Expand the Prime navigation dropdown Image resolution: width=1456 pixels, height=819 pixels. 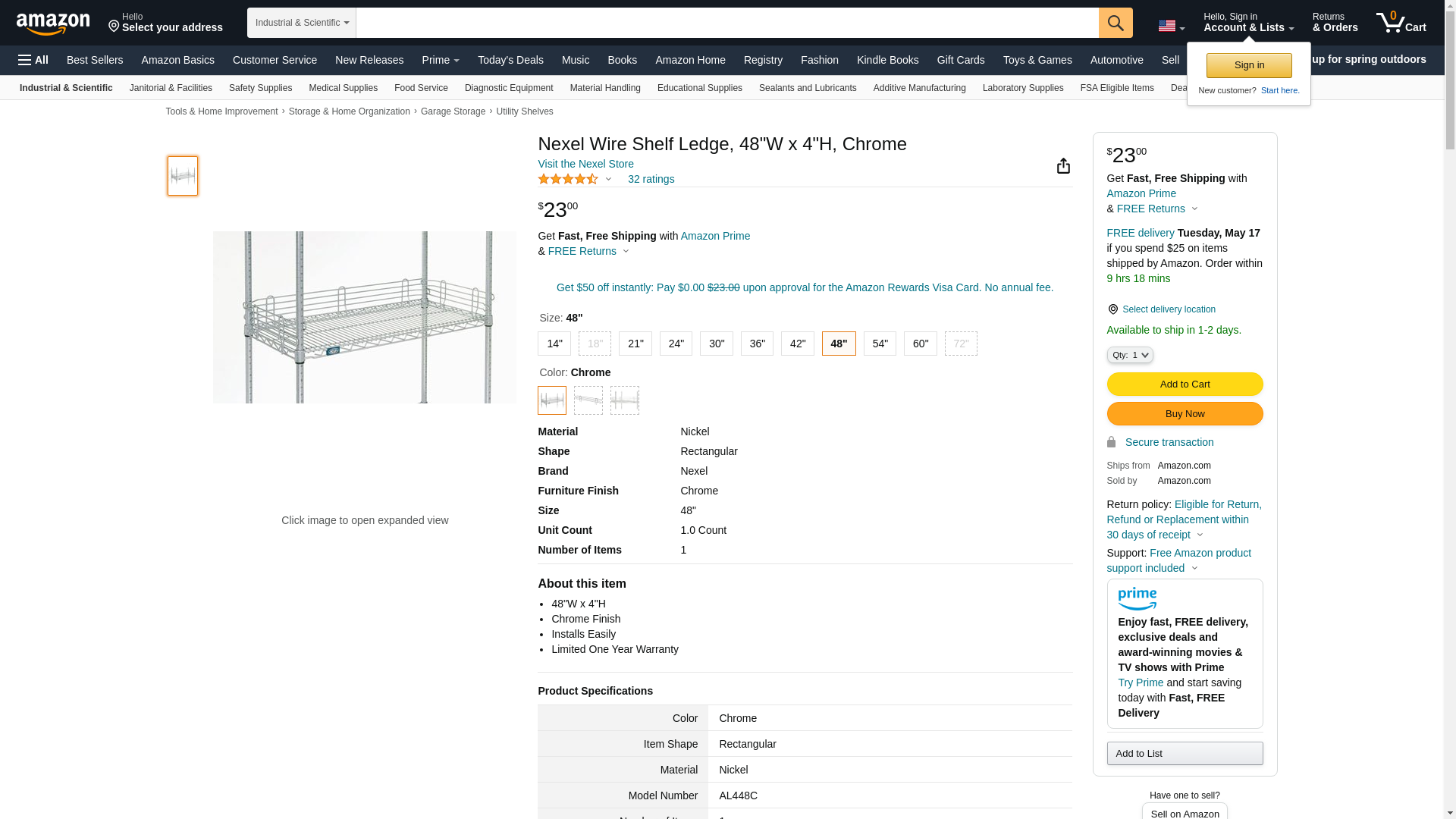[x=441, y=60]
